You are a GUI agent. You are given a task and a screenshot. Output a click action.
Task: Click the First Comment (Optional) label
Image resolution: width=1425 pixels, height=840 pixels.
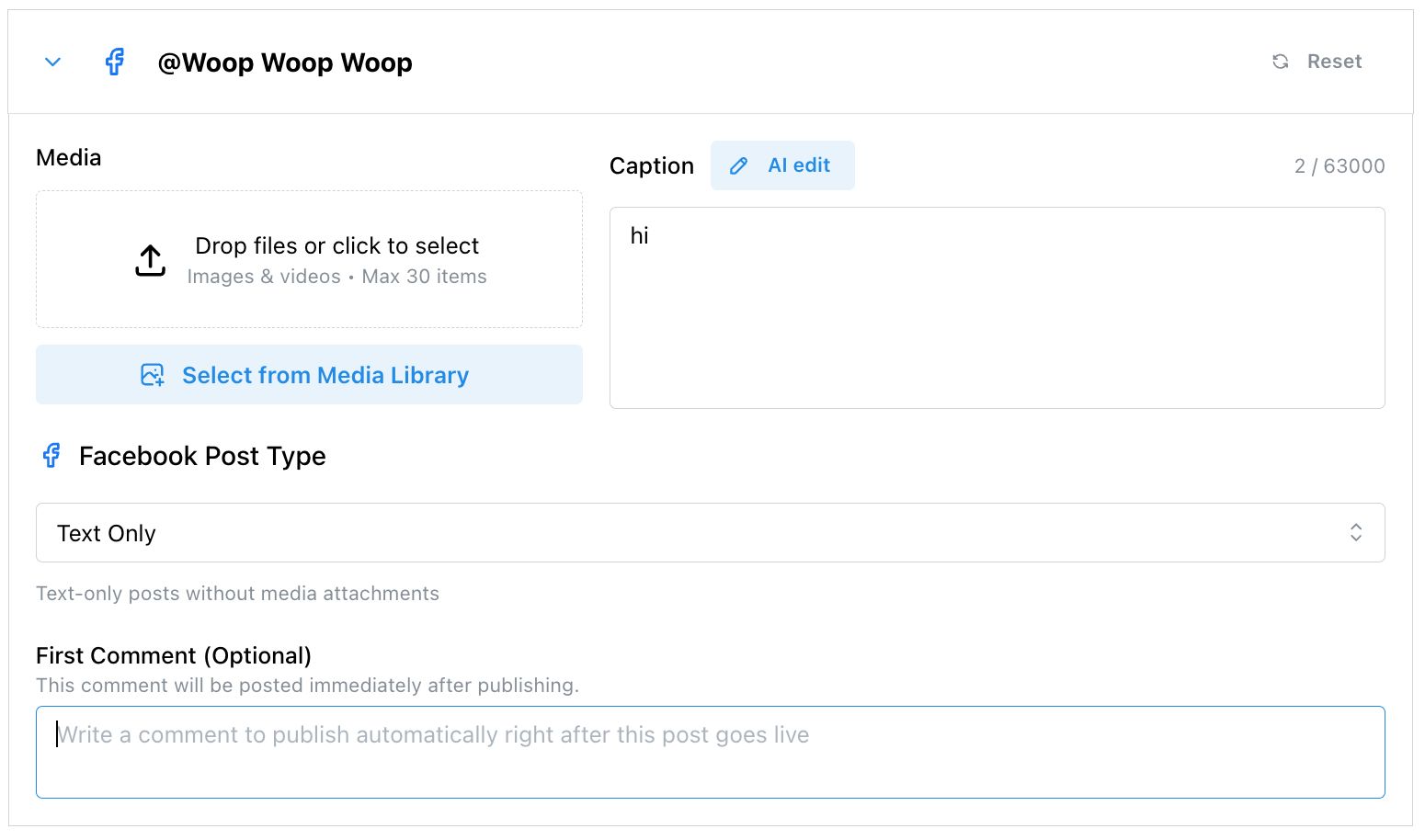tap(174, 655)
